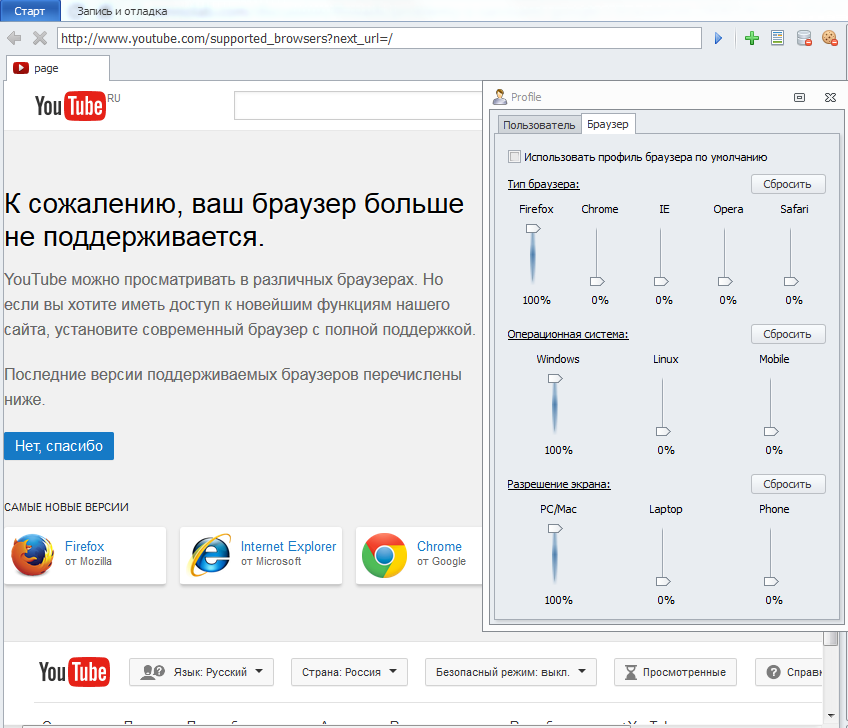
Task: Click the YouTube favicon on page tab
Action: coord(21,68)
